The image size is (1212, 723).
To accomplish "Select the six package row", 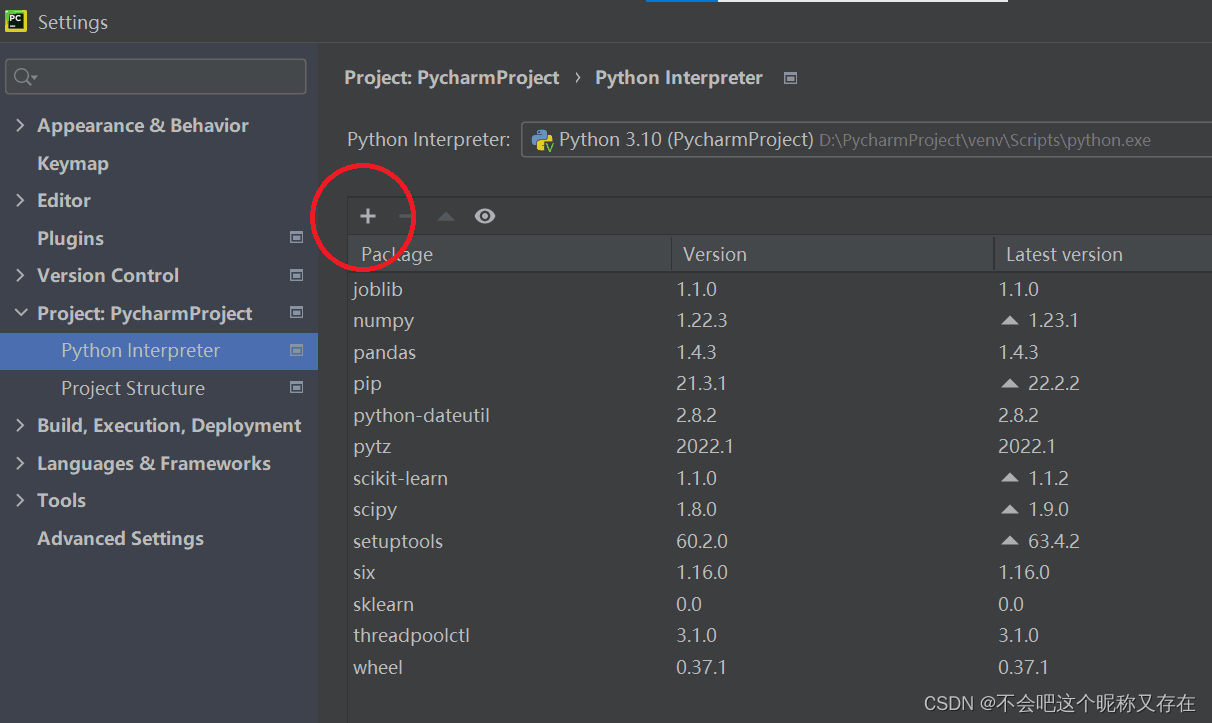I will [780, 573].
